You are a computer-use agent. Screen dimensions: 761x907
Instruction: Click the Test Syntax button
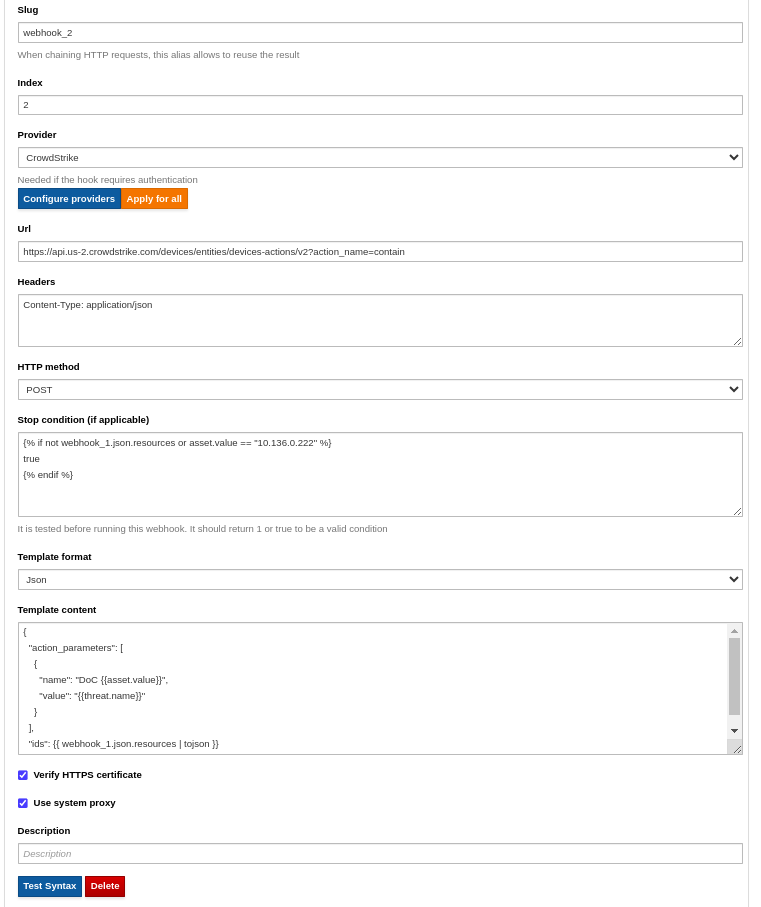pos(50,886)
